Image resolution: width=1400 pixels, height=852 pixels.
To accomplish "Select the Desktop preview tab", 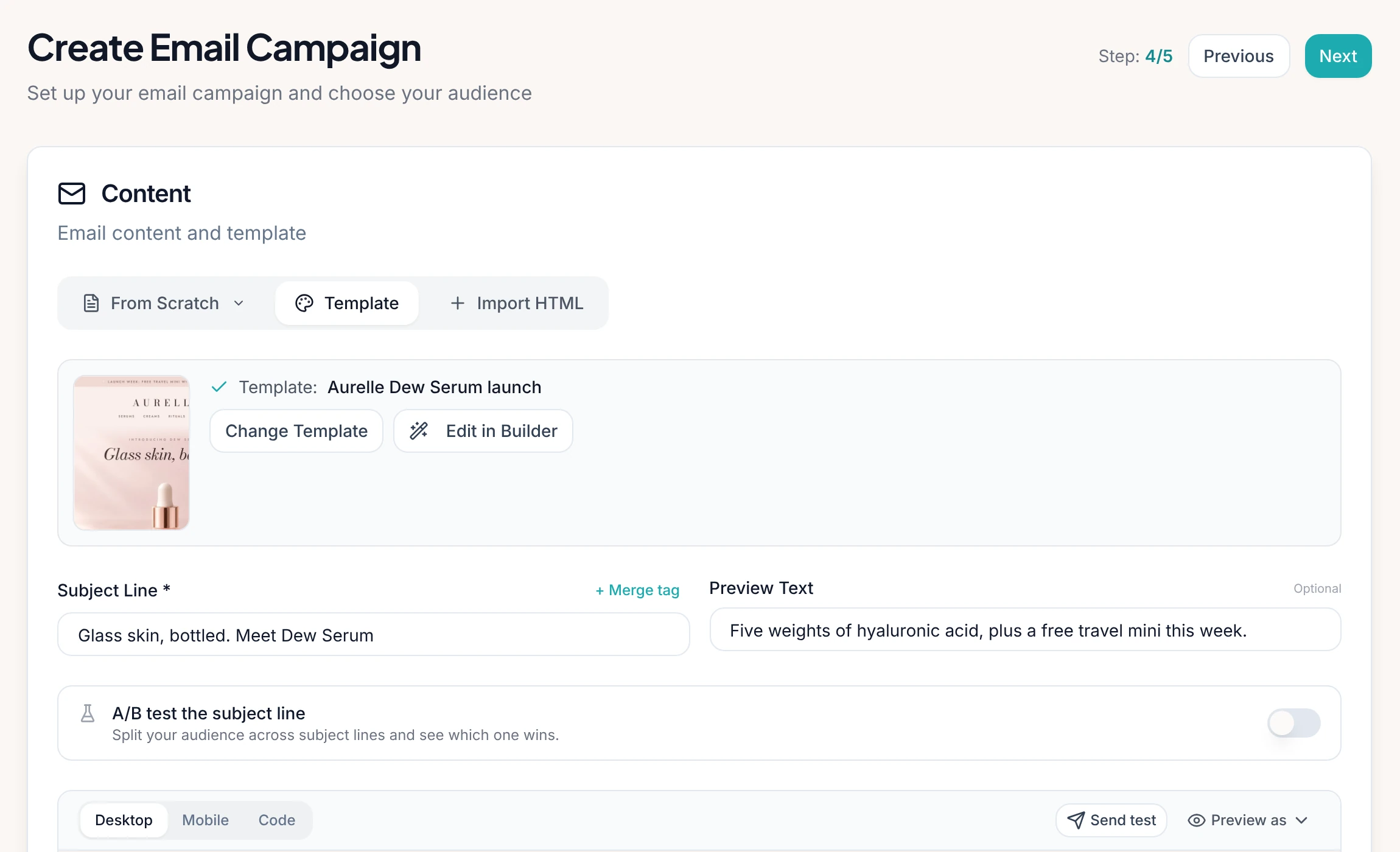I will (124, 820).
